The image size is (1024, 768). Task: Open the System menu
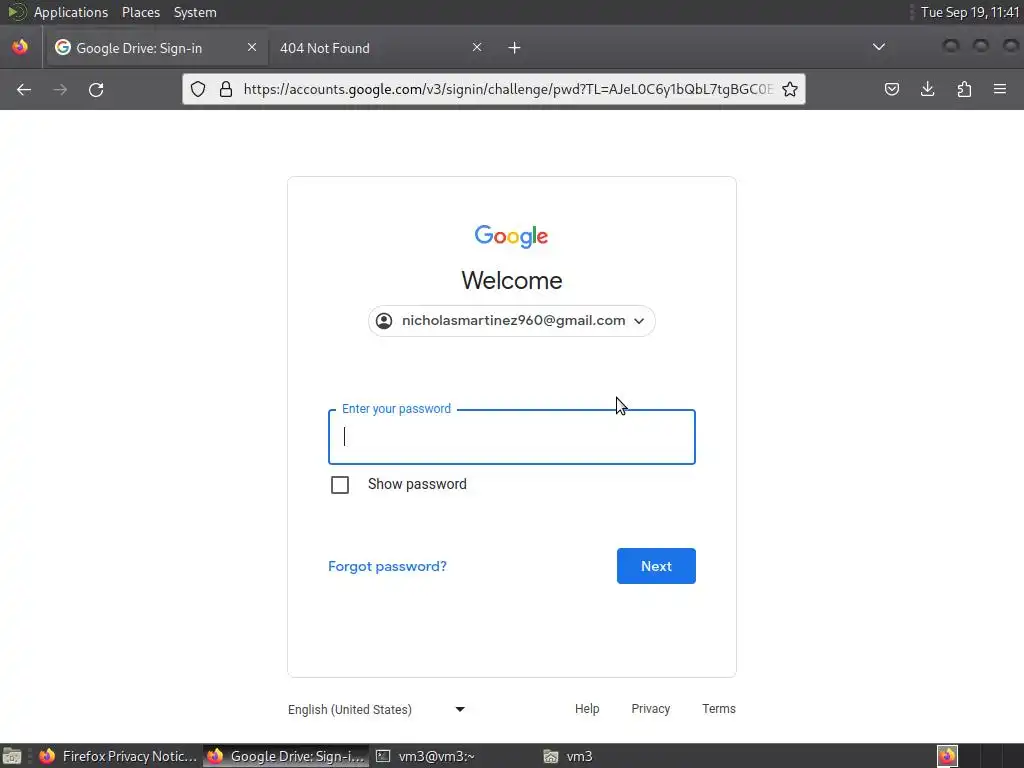click(x=195, y=12)
